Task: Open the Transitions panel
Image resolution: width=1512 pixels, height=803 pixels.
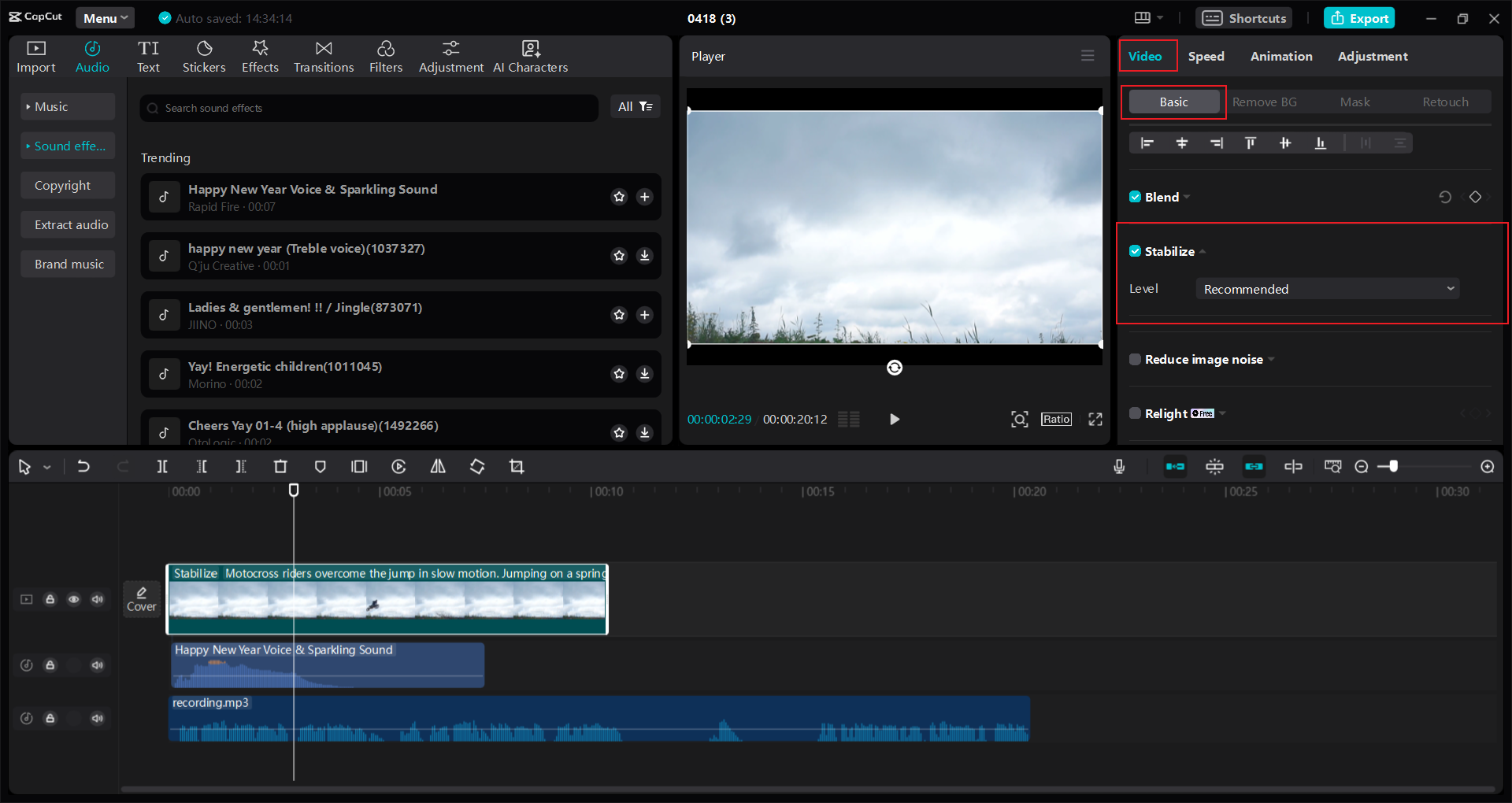Action: (x=323, y=55)
